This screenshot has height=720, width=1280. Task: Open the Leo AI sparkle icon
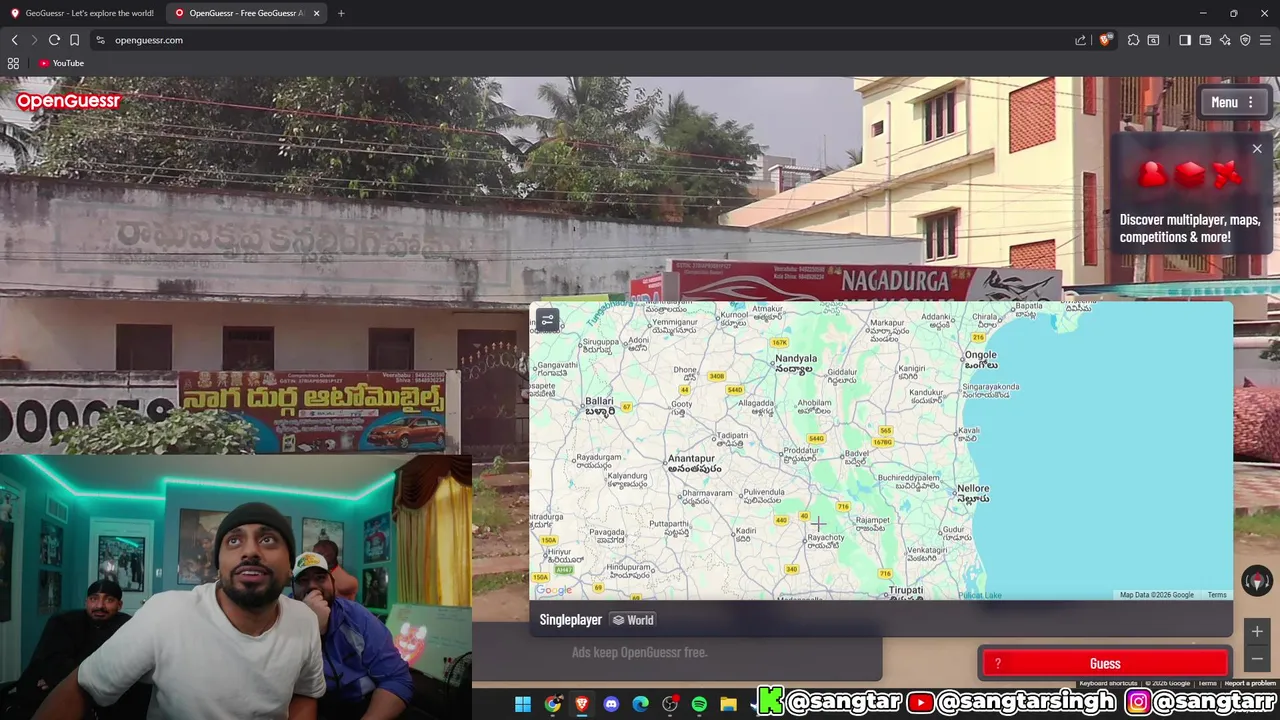(1225, 40)
